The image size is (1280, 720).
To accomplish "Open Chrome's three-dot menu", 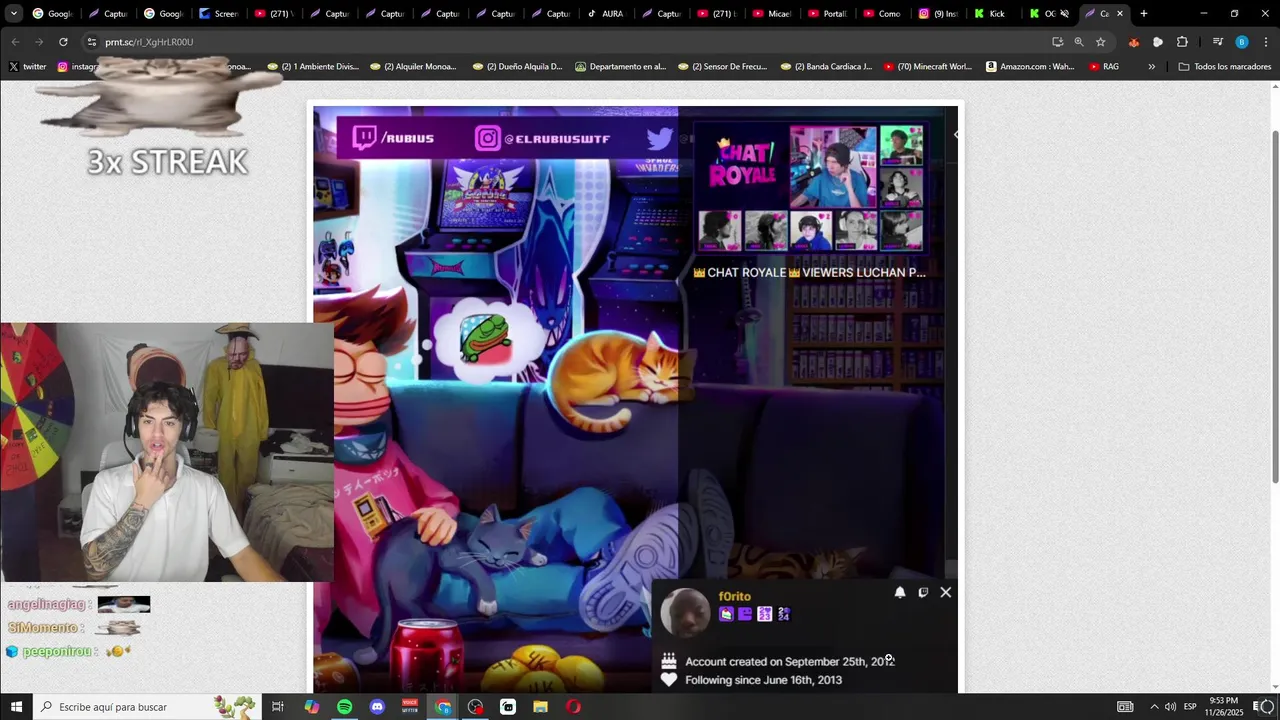I will (x=1266, y=42).
